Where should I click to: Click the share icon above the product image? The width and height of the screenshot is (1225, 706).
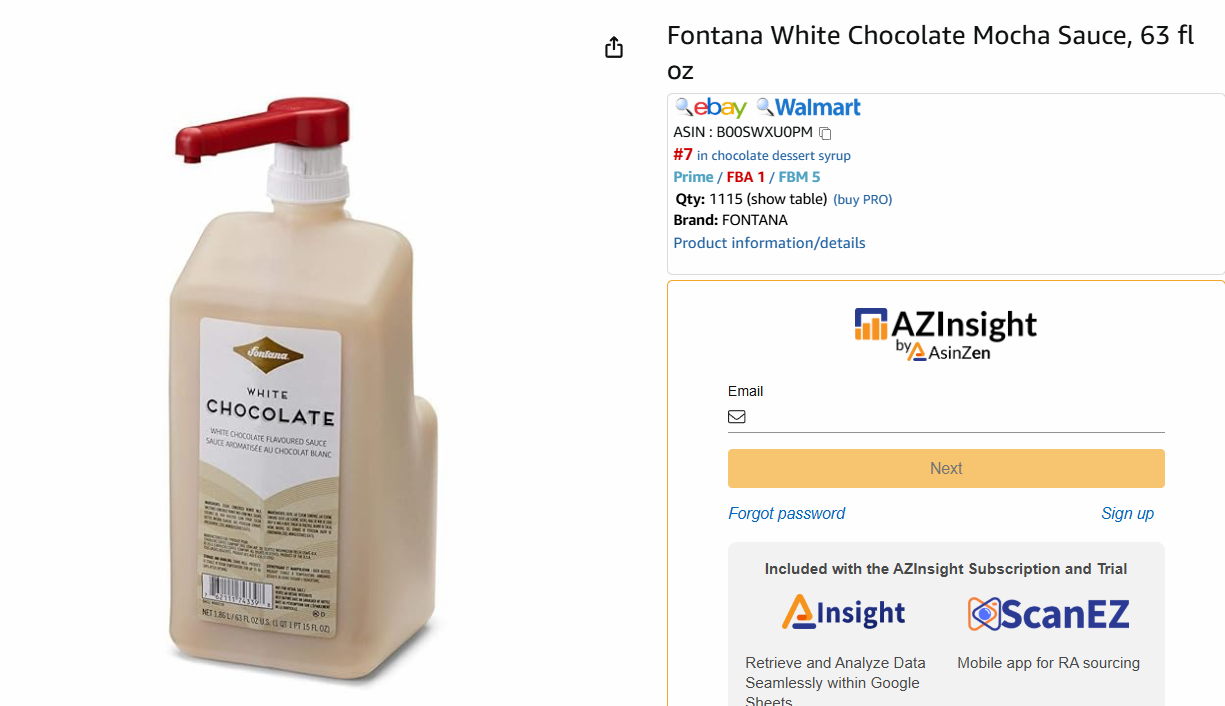(614, 48)
